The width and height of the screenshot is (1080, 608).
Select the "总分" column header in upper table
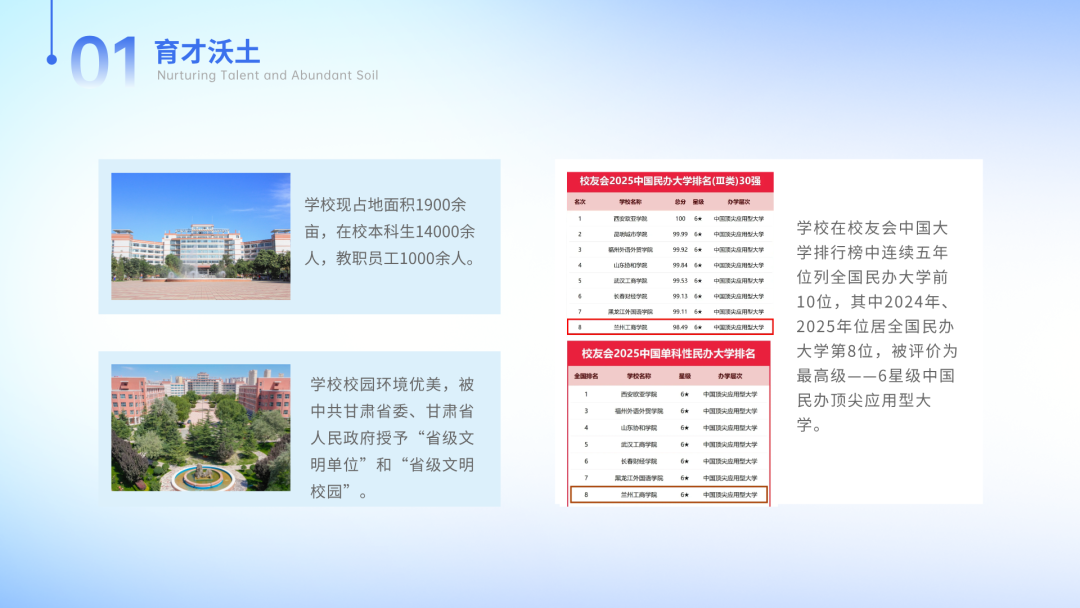click(x=680, y=201)
